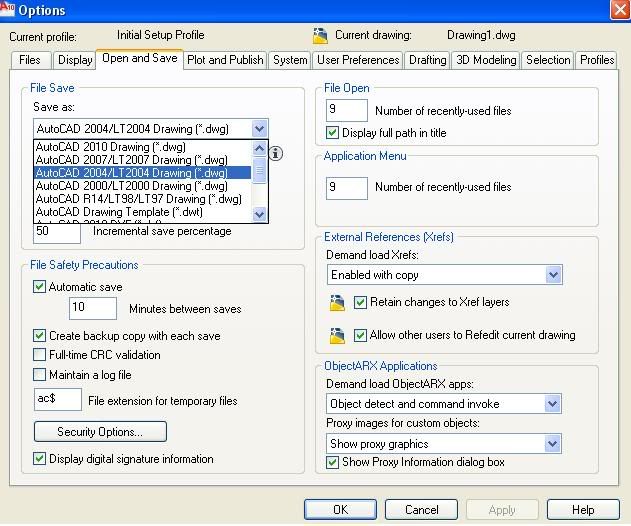
Task: Uncheck Retain changes to Xref layers
Action: (x=360, y=302)
